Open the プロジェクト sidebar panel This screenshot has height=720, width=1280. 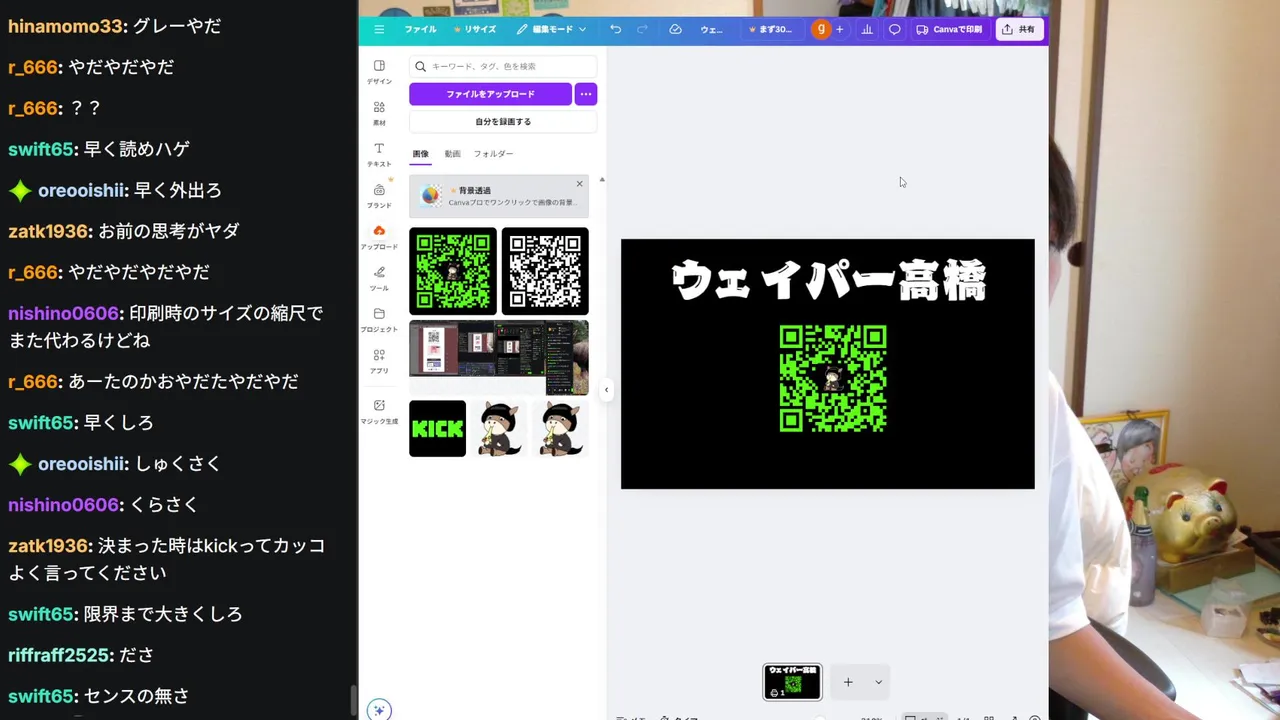click(379, 320)
